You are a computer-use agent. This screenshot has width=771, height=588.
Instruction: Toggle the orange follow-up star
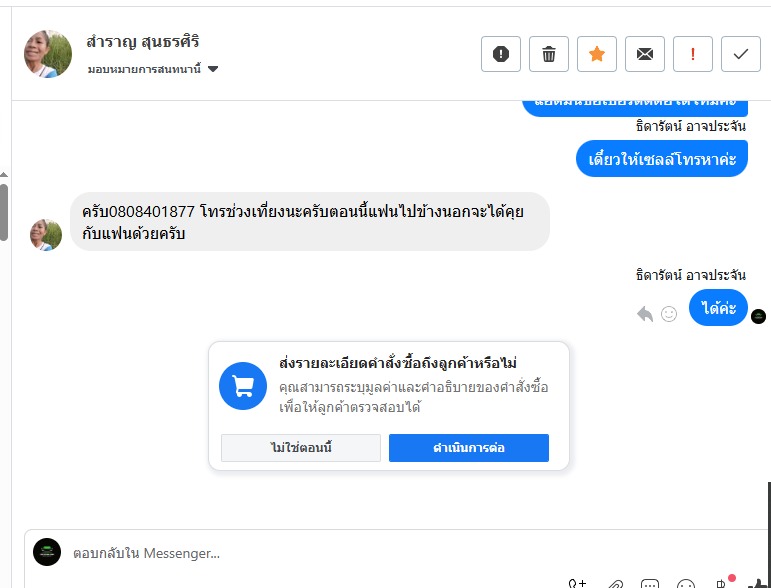pyautogui.click(x=597, y=54)
